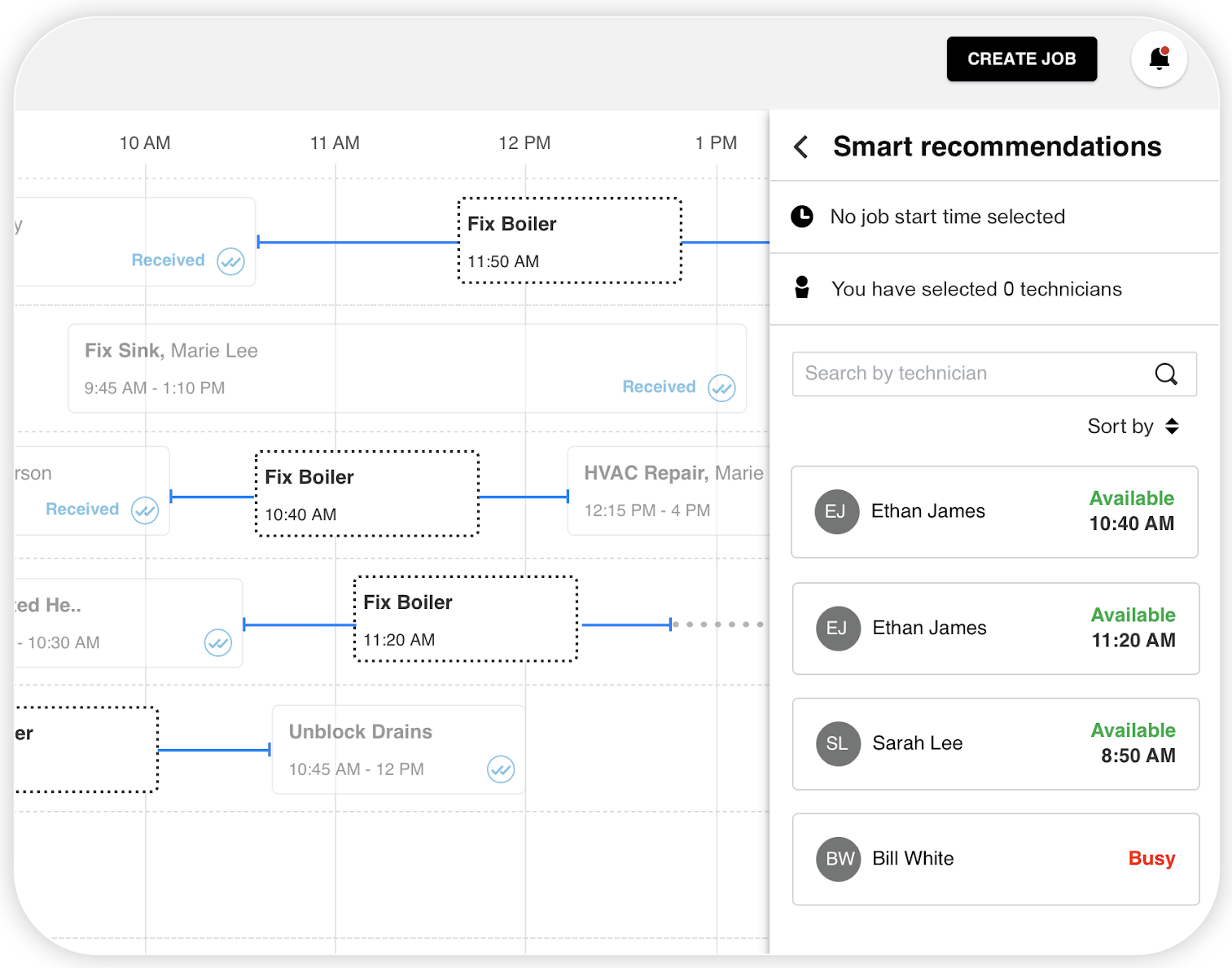This screenshot has height=968, width=1232.
Task: Click the "10:45 AM - 12 PM" time text
Action: [x=357, y=769]
